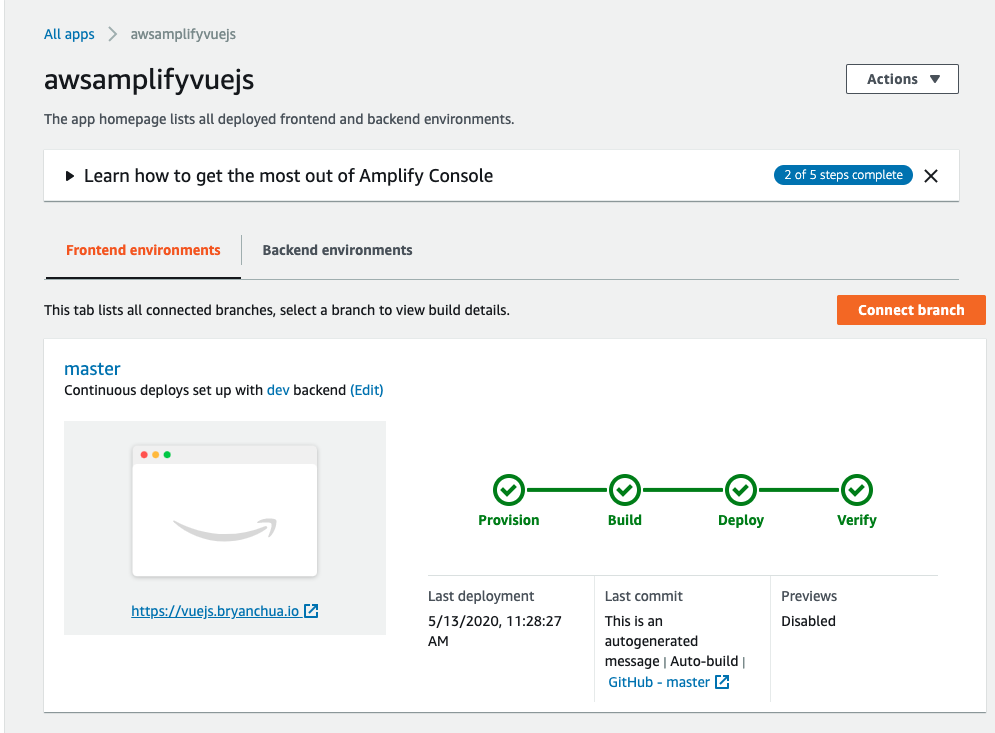Click external link icon beside vuejs.bryanchua.io
Viewport: 995px width, 733px height.
pos(311,611)
